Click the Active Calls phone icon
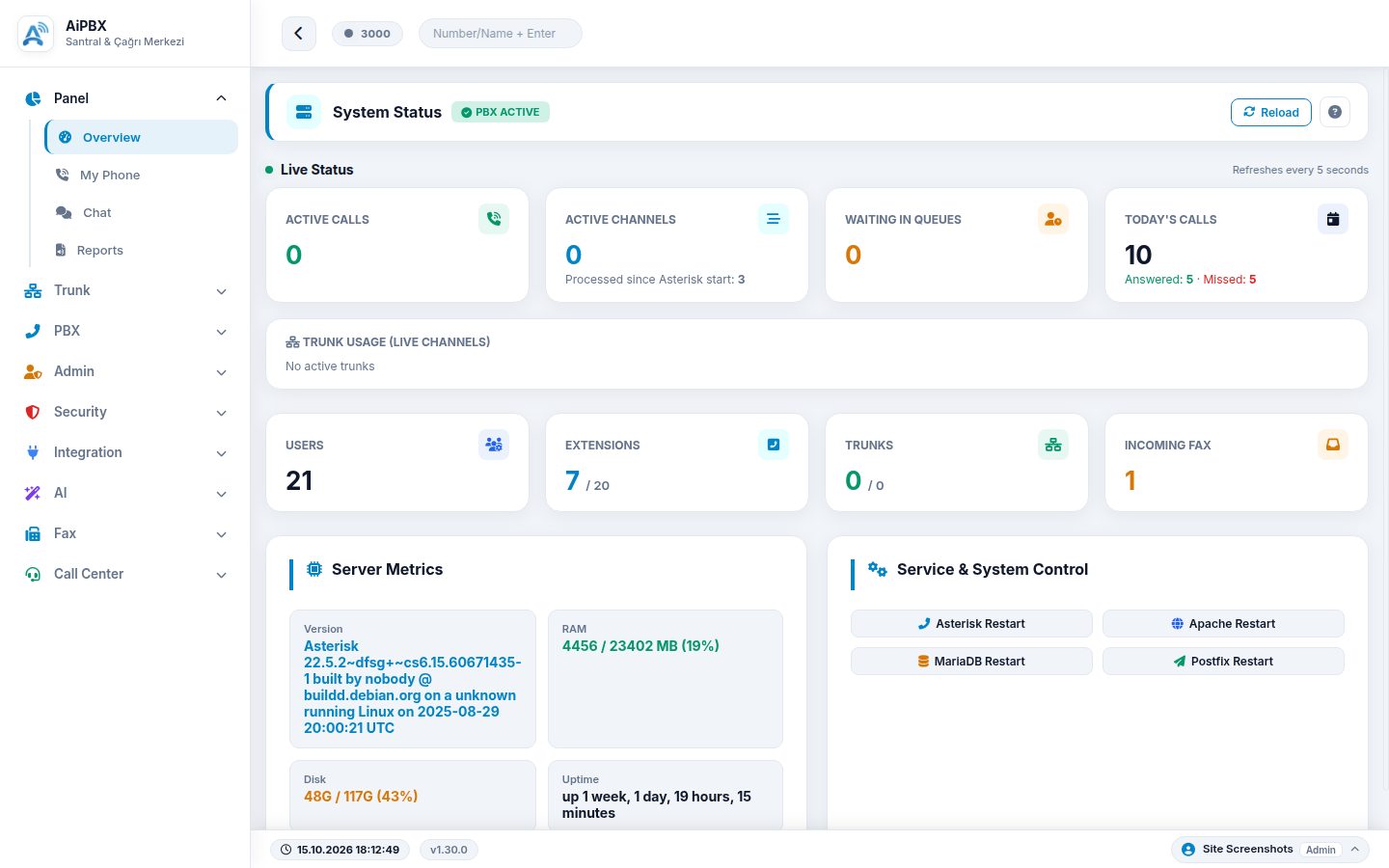 [494, 219]
